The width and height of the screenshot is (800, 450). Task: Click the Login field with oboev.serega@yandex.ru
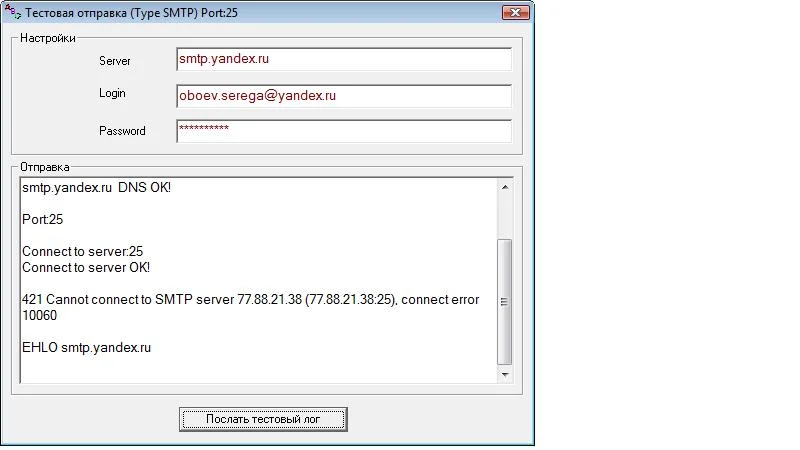coord(344,96)
